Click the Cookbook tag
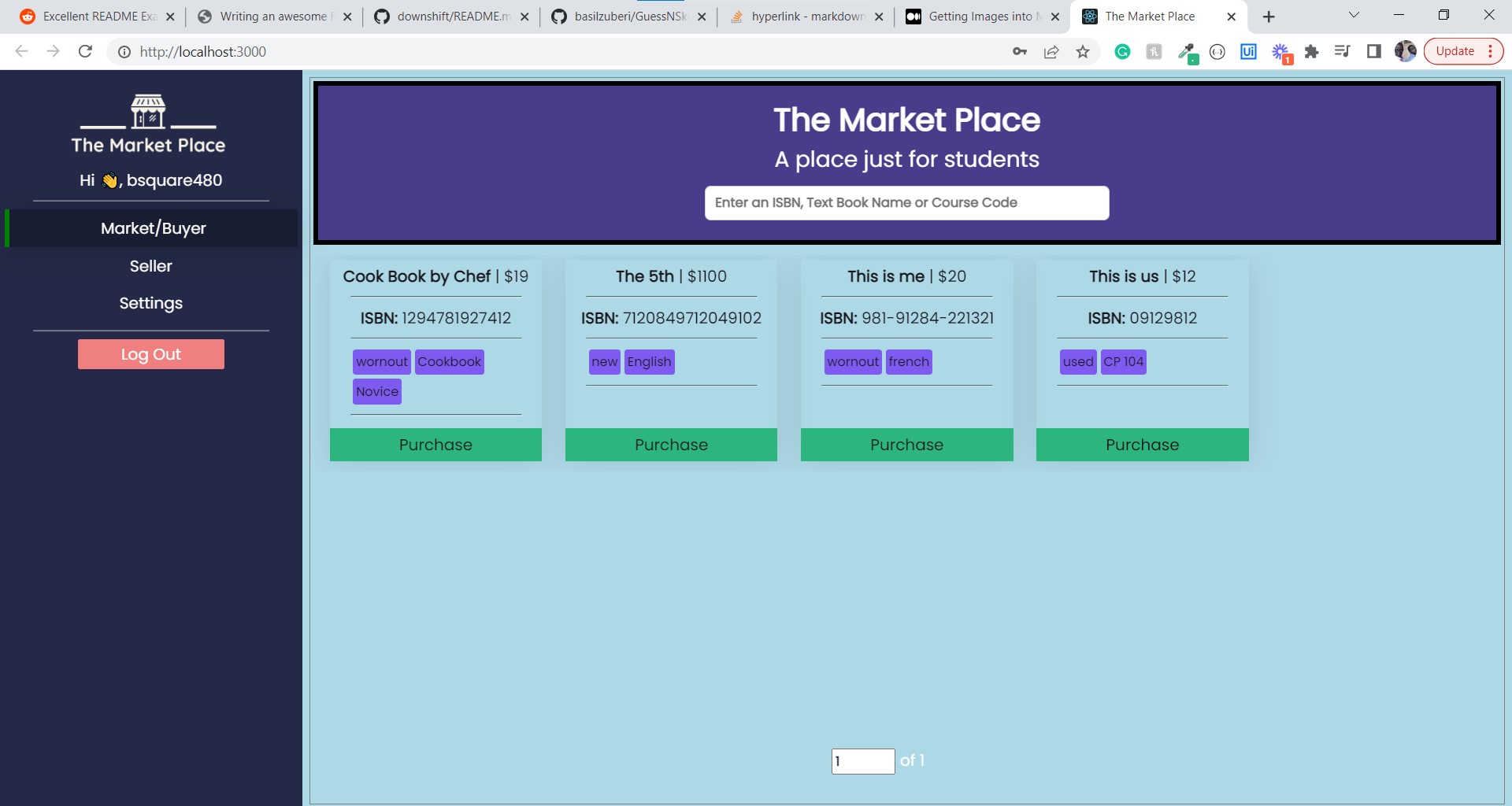This screenshot has height=806, width=1512. [449, 362]
